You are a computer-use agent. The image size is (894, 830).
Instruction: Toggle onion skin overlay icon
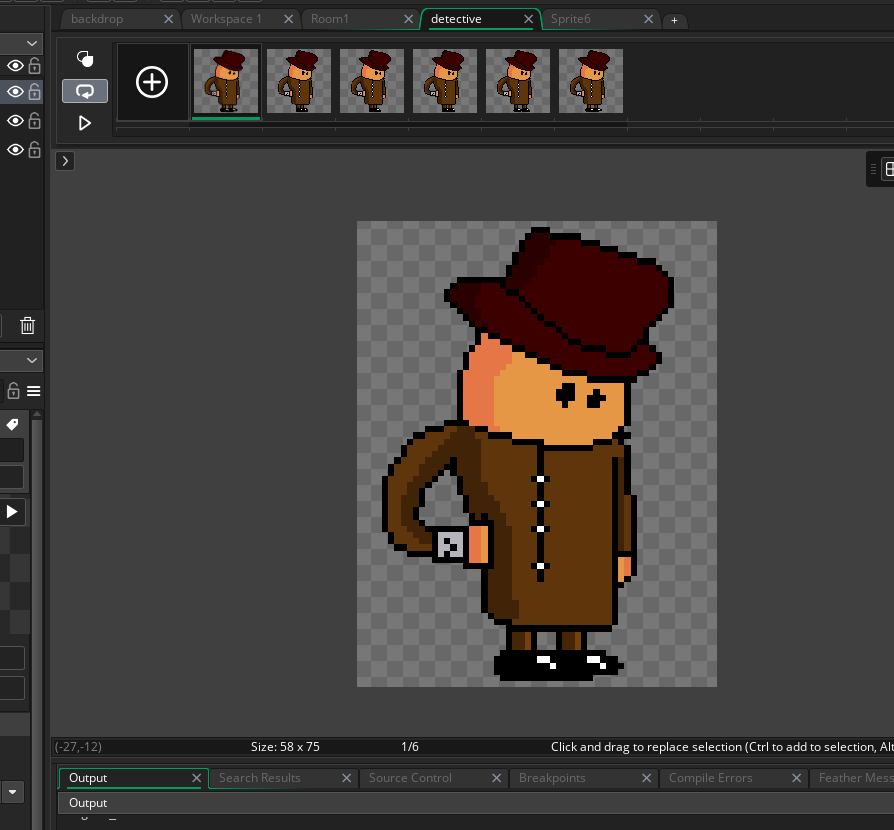click(85, 59)
